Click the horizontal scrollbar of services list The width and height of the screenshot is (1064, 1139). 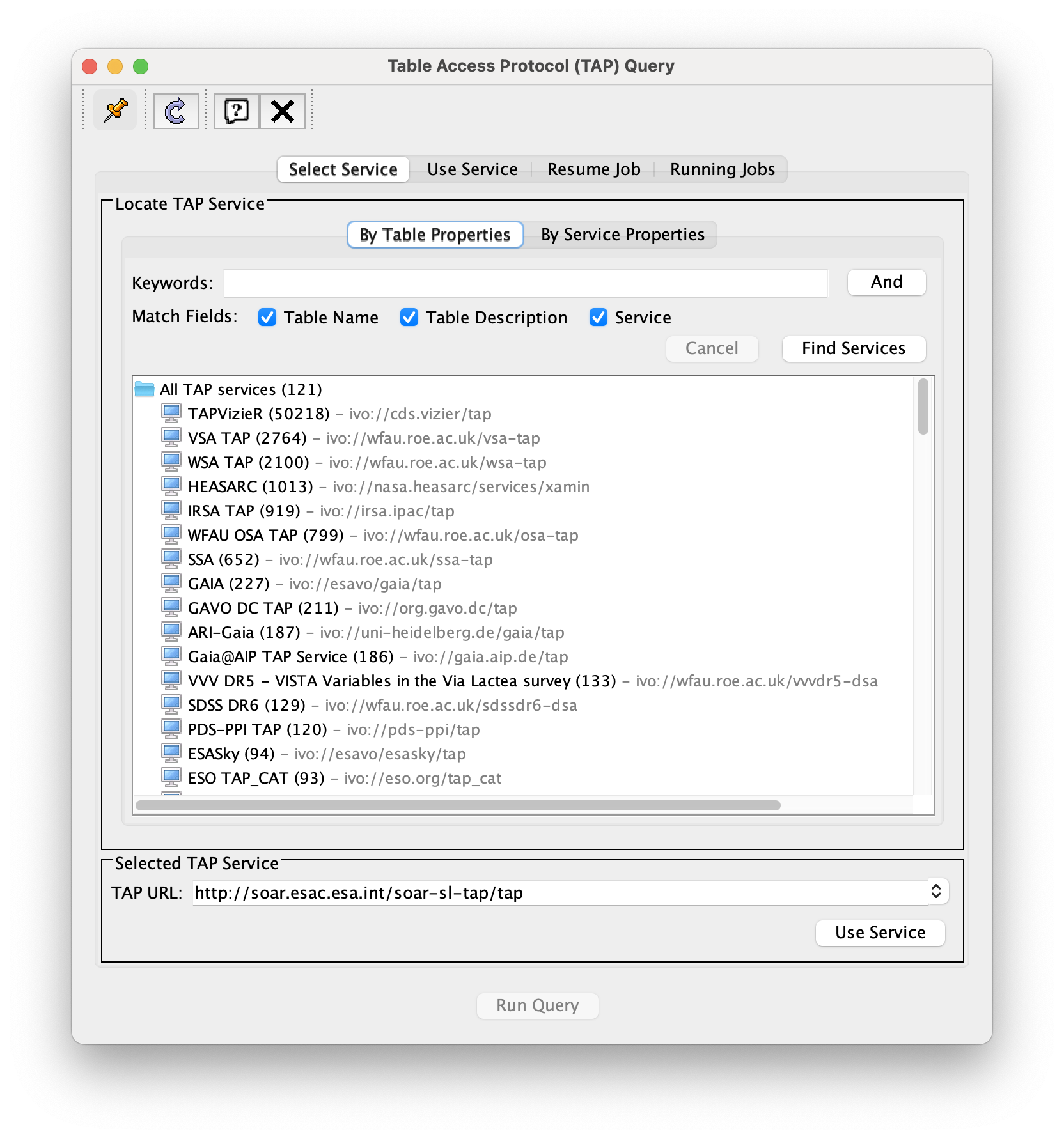(x=458, y=805)
